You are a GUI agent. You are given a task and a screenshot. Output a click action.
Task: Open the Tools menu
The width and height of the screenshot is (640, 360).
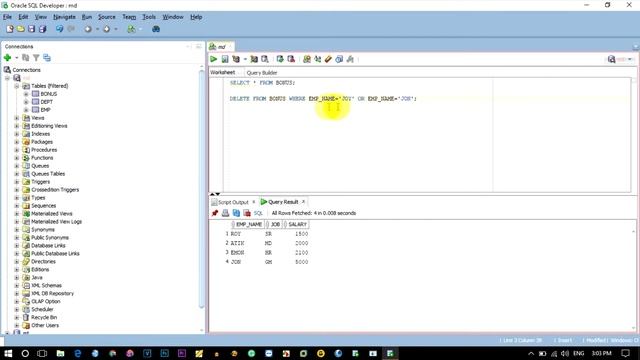[149, 17]
